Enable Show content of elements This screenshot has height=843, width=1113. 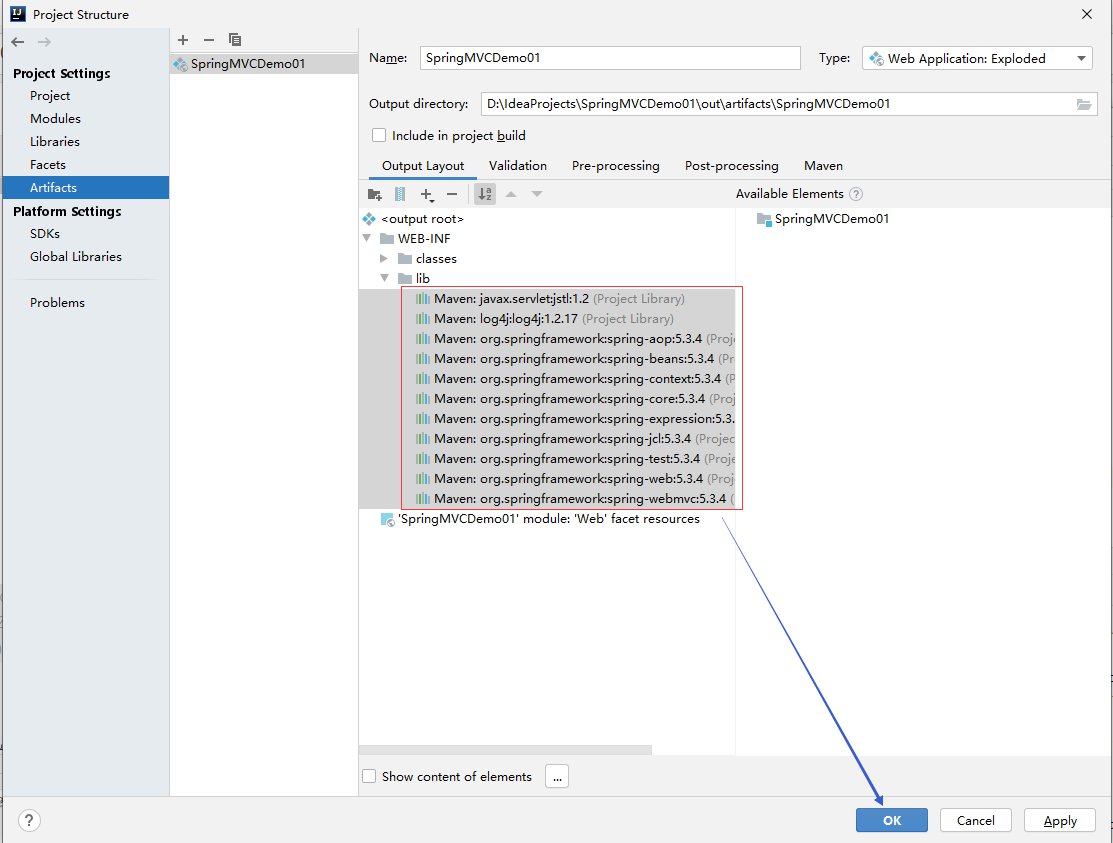(369, 776)
